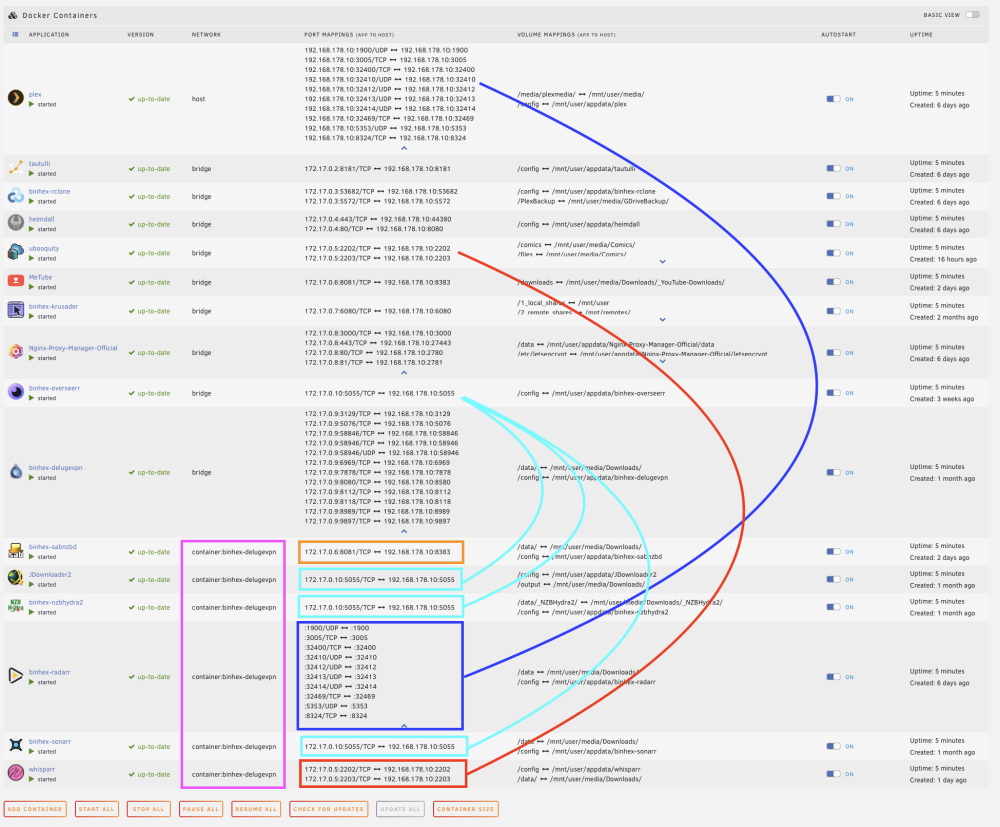Toggle autostart for plex
Screen dimensions: 1000x827
pyautogui.click(x=833, y=99)
